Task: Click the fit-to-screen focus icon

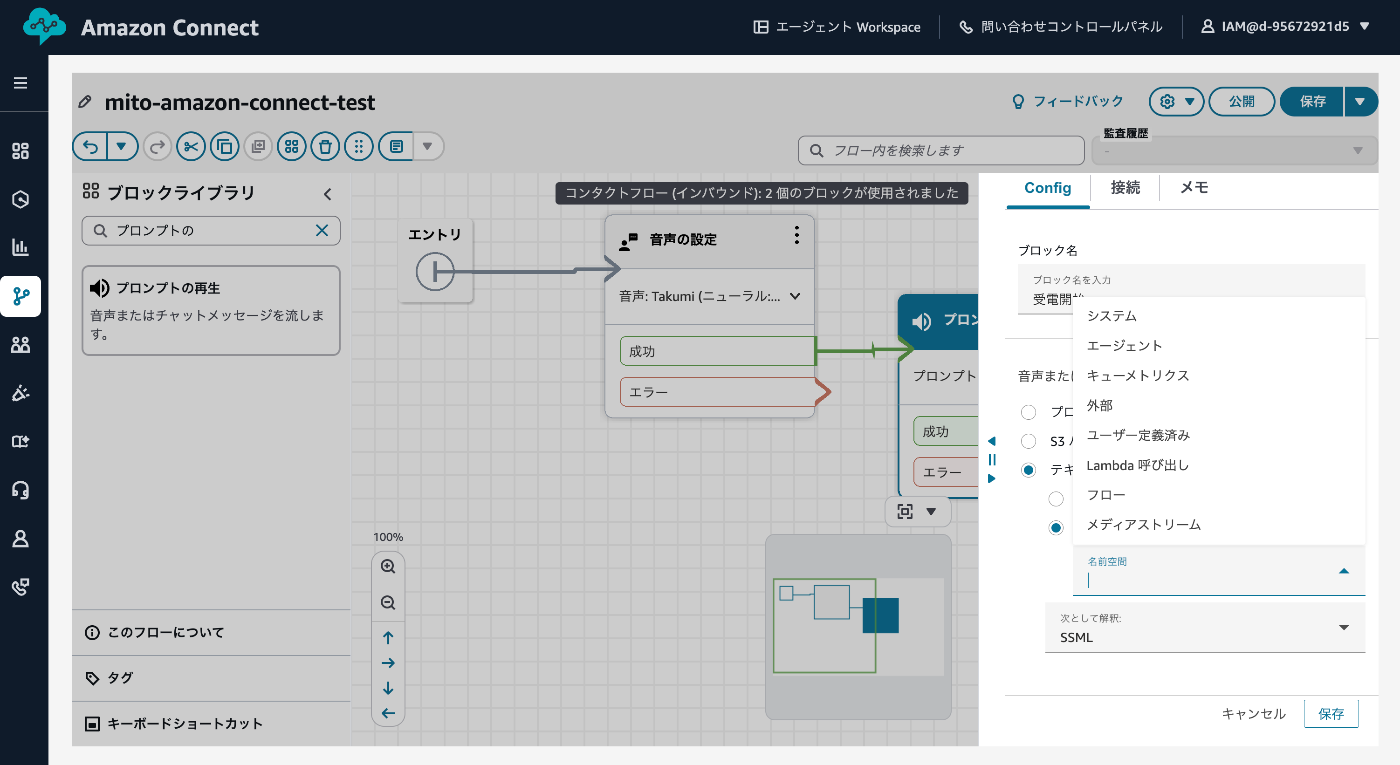Action: coord(905,511)
